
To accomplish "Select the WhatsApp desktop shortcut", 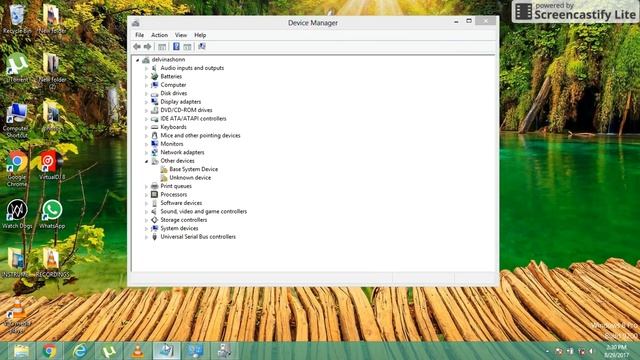I will (52, 214).
